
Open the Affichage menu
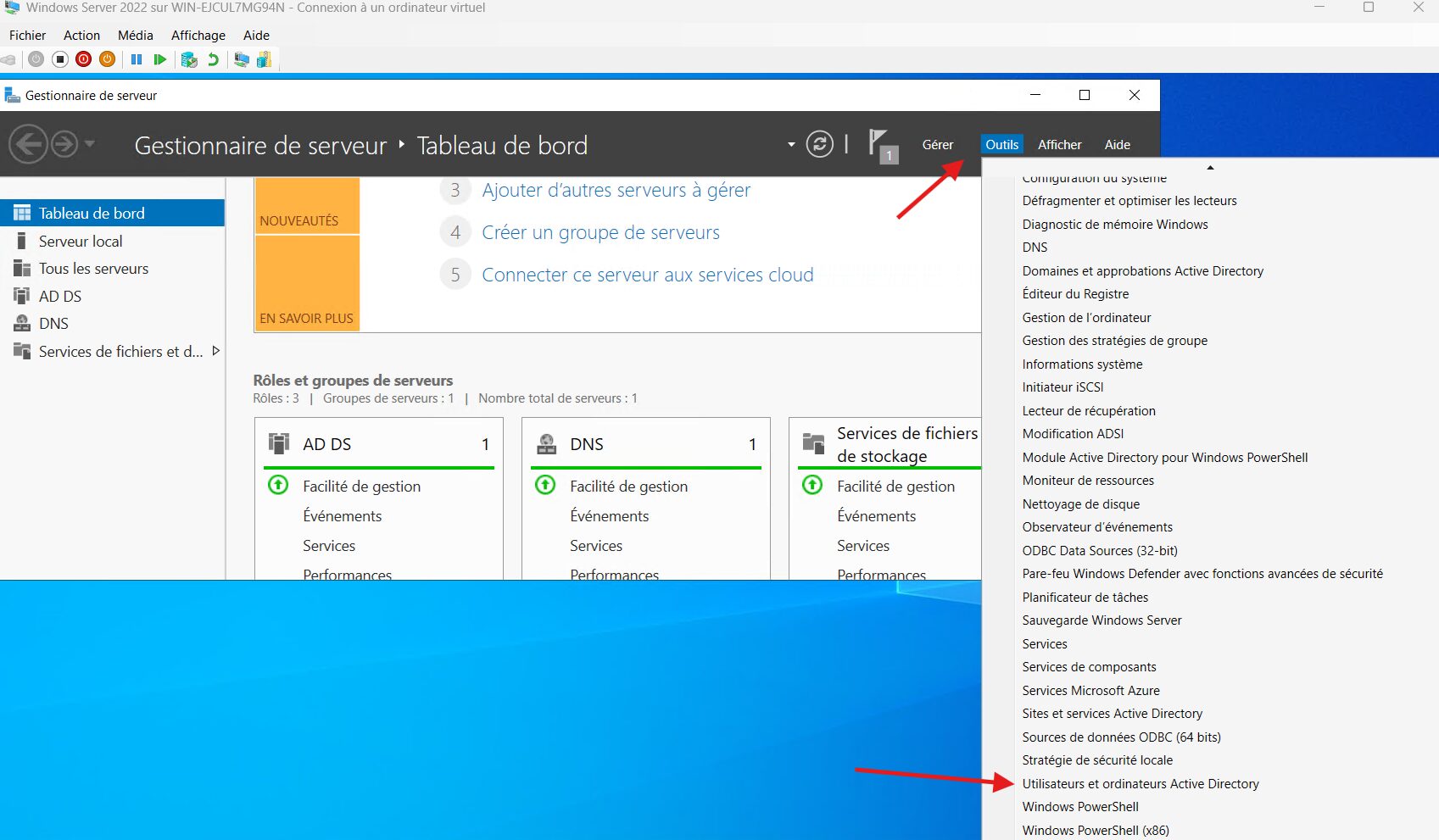click(x=198, y=35)
